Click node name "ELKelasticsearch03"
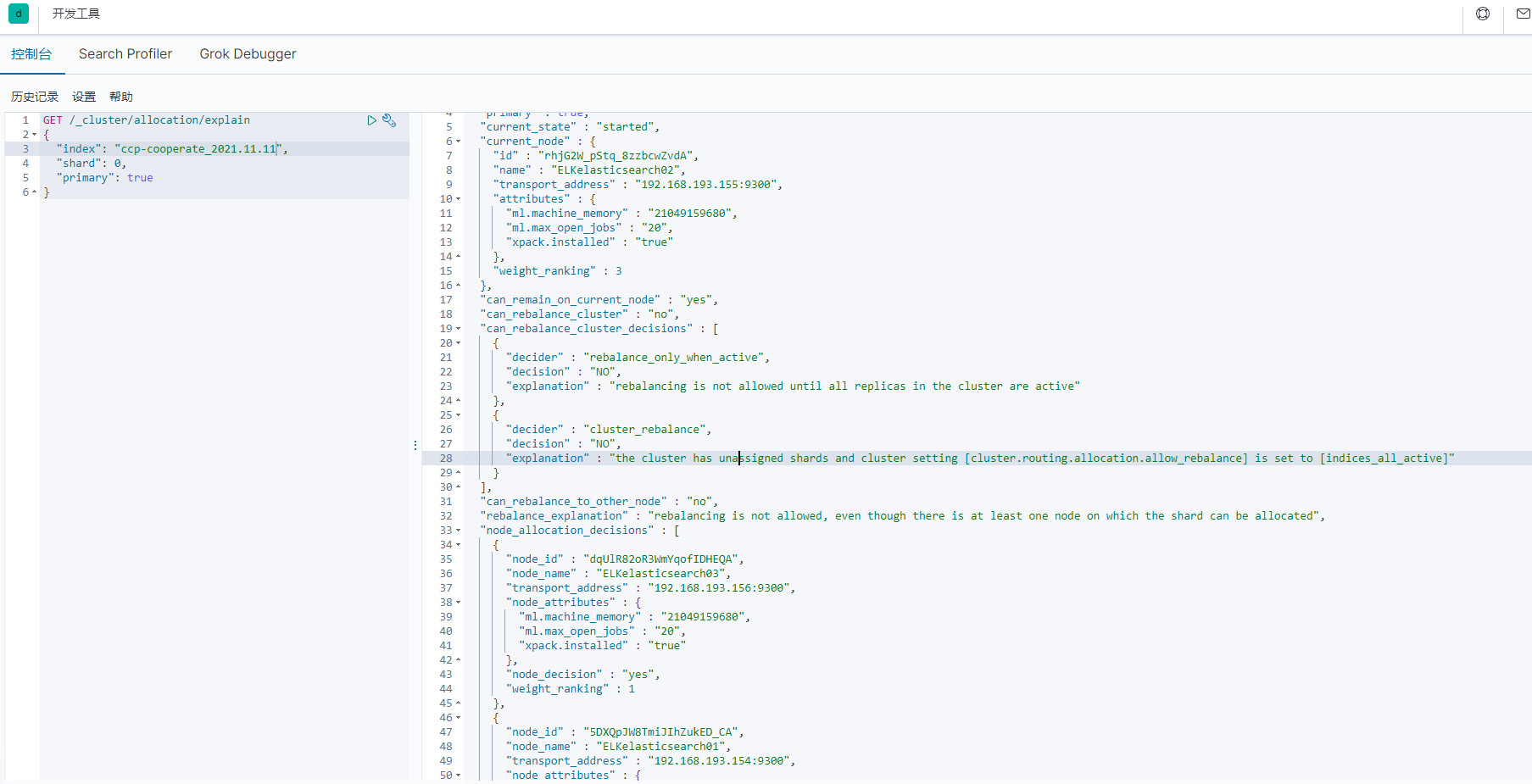1532x784 pixels. [x=660, y=574]
